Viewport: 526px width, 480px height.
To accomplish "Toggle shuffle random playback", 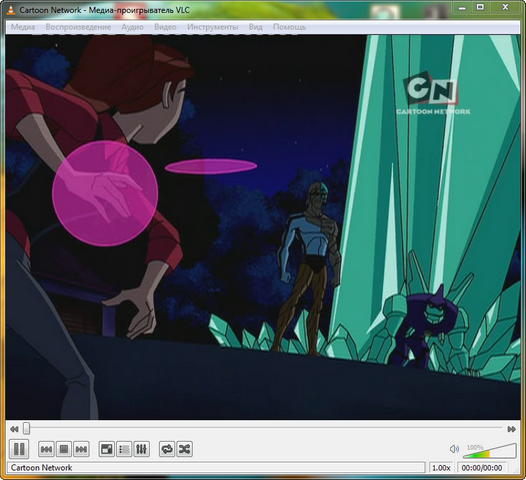I will 184,449.
